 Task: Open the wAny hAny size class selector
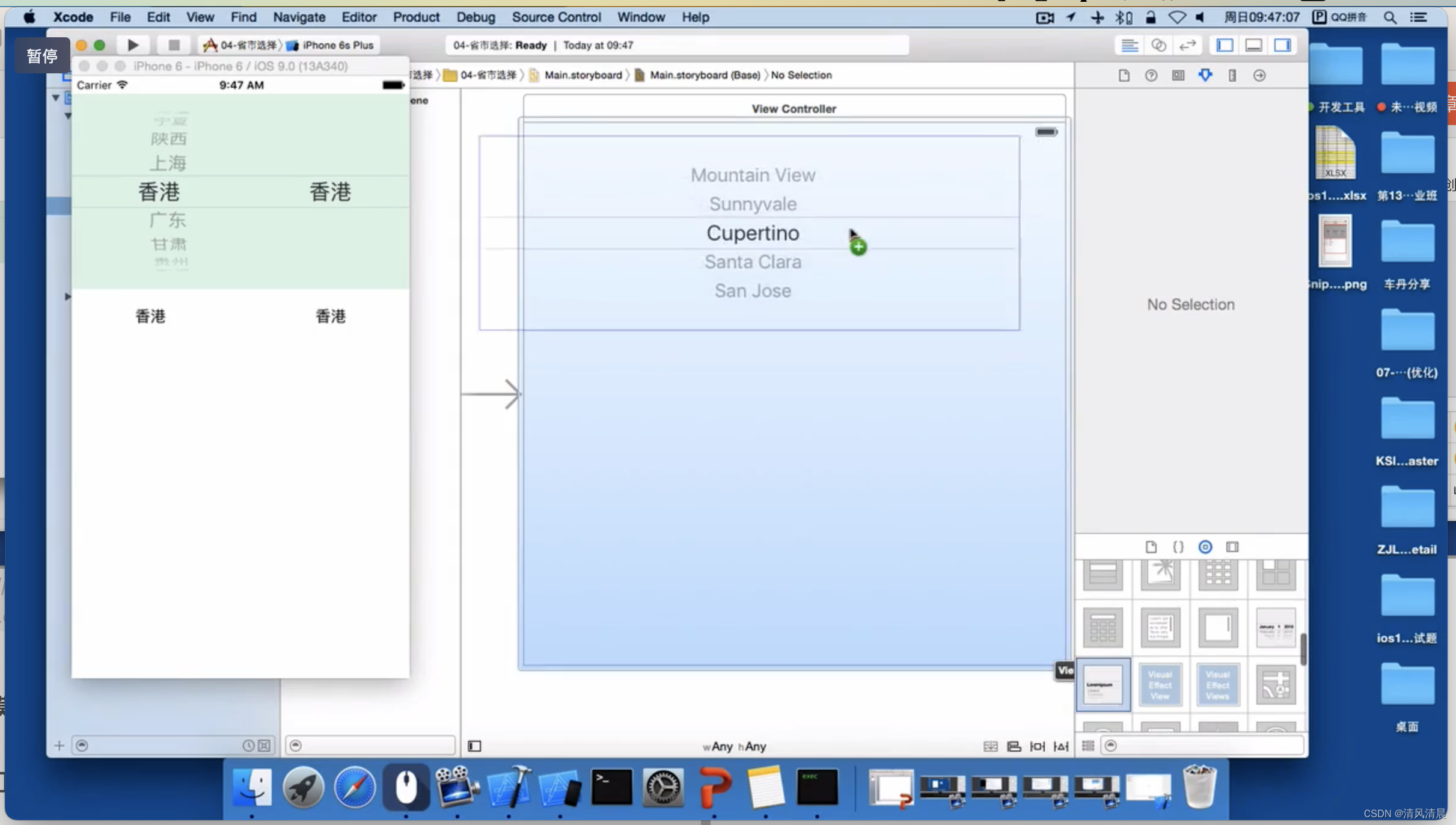pos(734,746)
